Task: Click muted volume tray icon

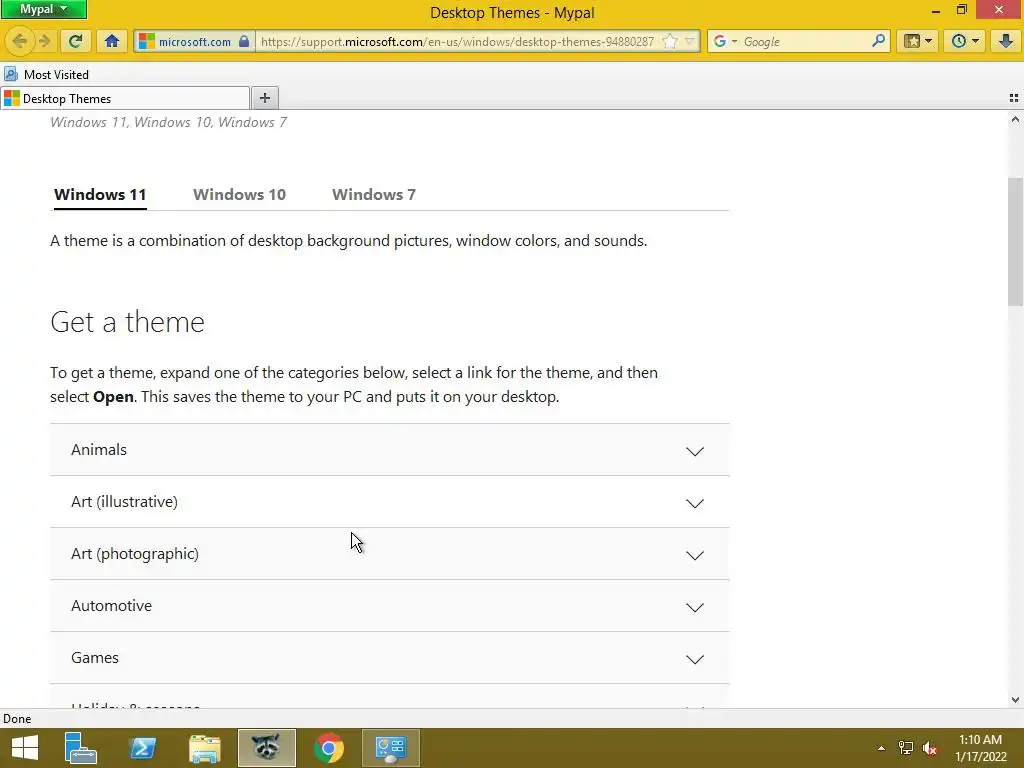Action: (930, 748)
